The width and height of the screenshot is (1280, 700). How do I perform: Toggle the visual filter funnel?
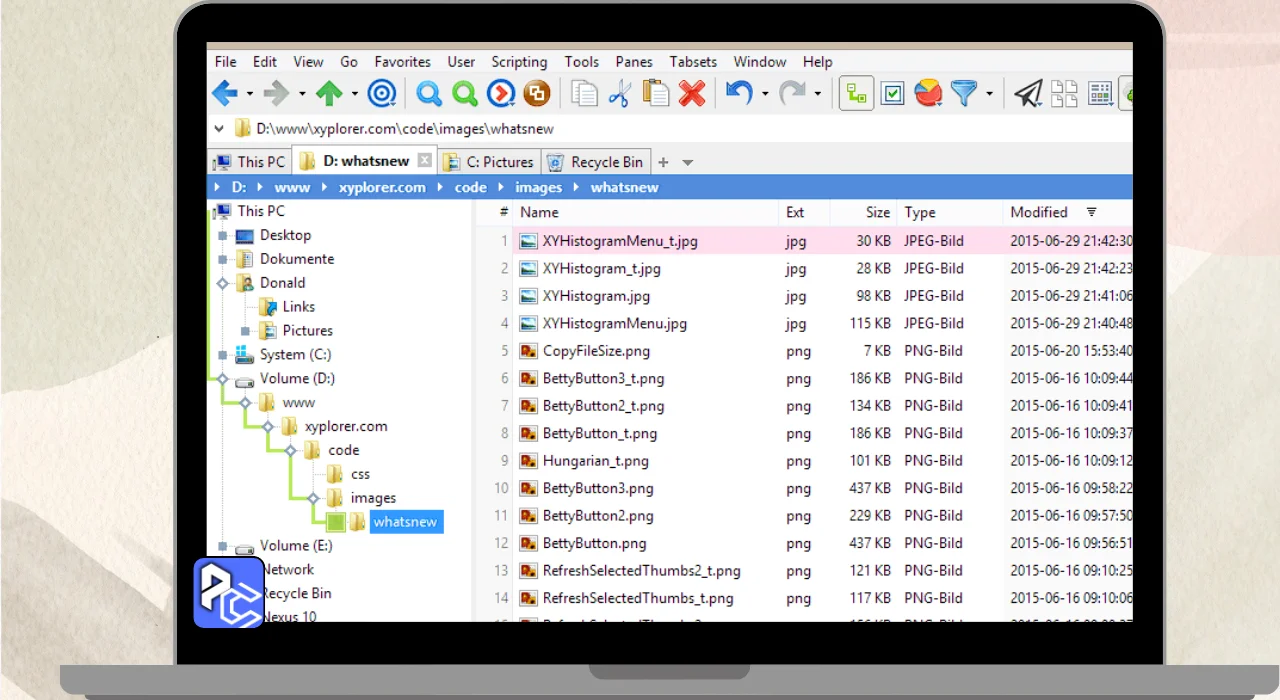click(963, 94)
